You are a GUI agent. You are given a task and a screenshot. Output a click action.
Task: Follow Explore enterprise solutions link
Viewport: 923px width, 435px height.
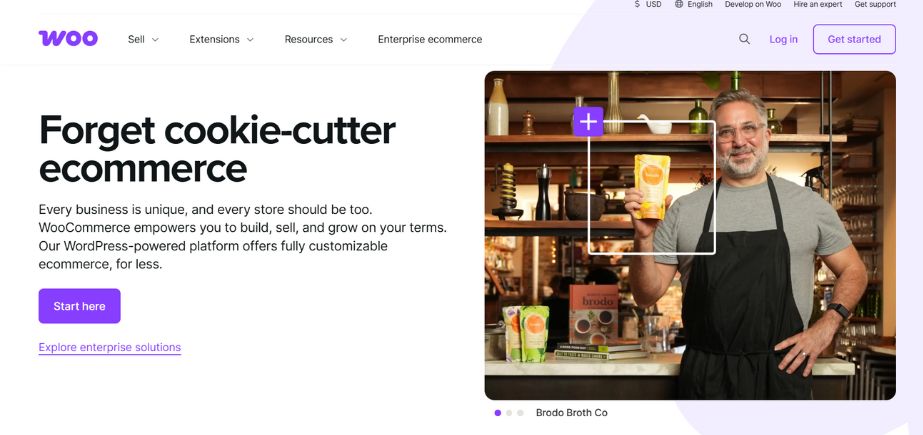(x=109, y=347)
